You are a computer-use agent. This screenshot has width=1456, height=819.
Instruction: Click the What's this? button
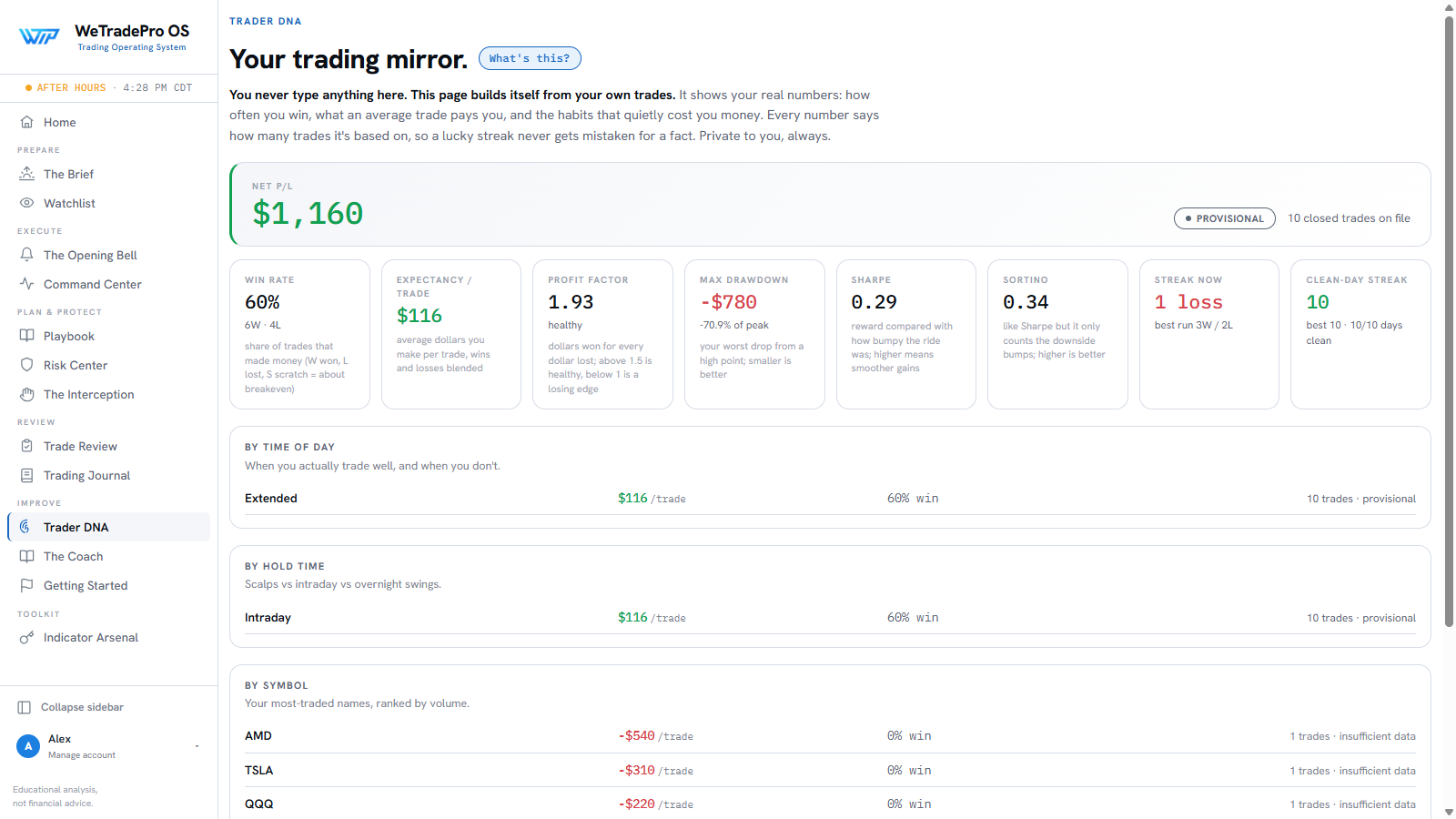coord(530,58)
